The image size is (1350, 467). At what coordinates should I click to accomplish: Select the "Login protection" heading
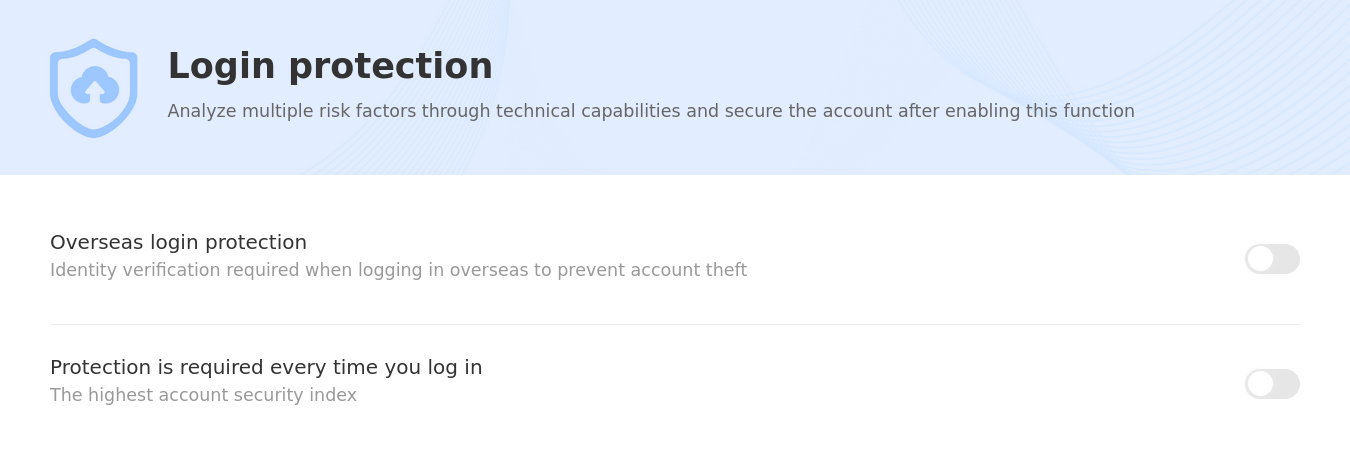click(x=330, y=66)
